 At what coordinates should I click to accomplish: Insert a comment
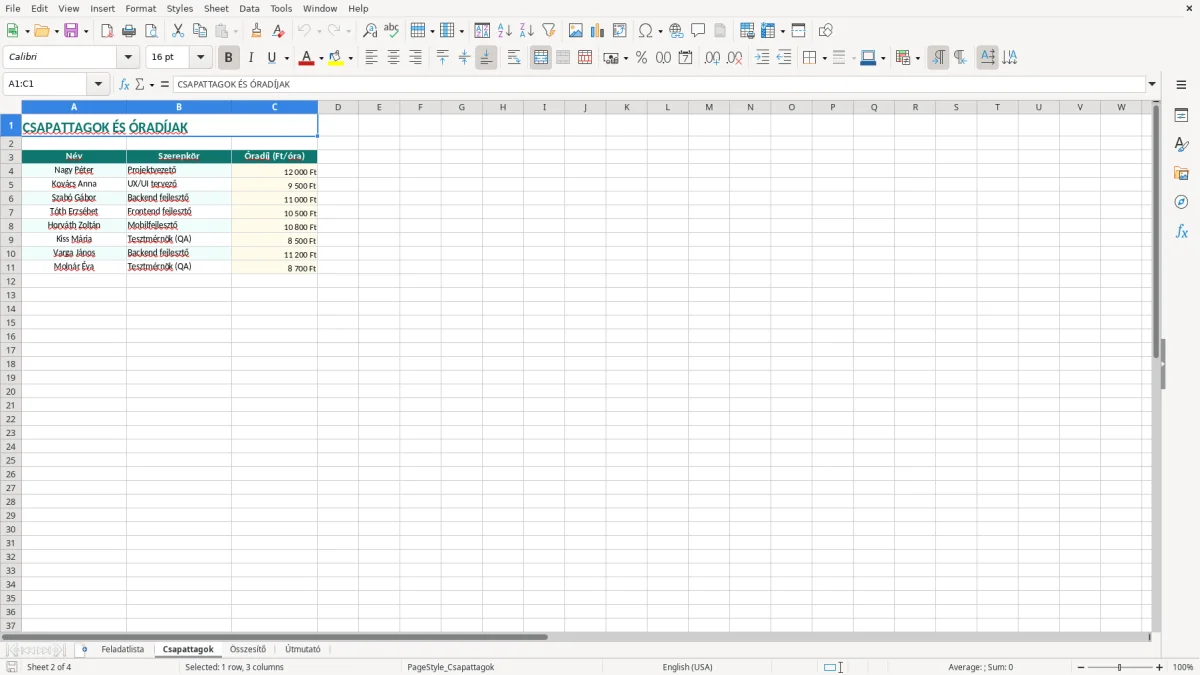click(699, 31)
